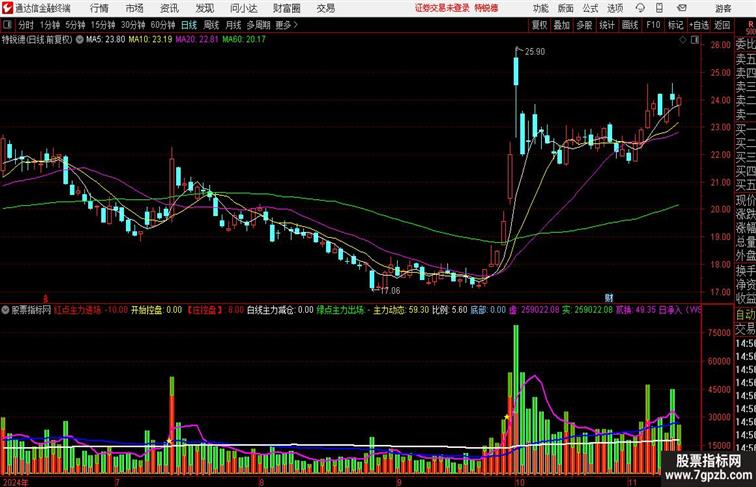Screen dimensions: 756x487
Task: Click the 返回 back button
Action: 722,25
